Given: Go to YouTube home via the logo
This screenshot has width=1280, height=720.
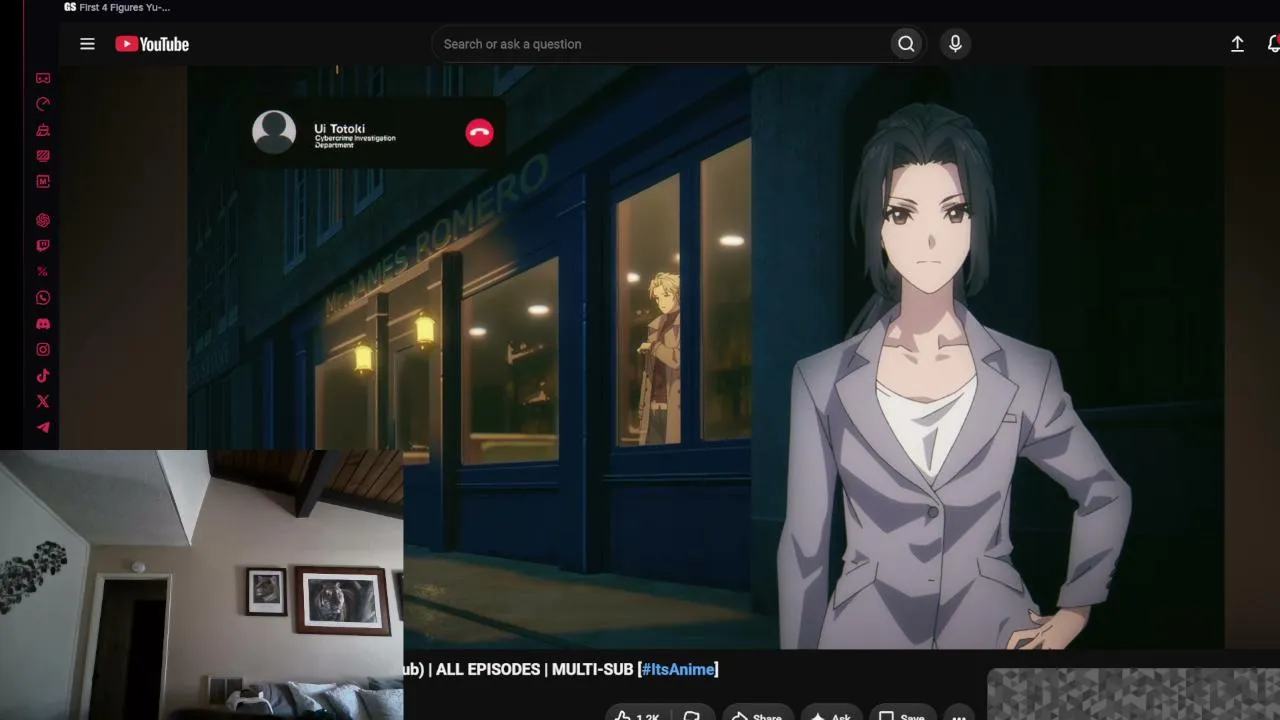Looking at the screenshot, I should 152,44.
